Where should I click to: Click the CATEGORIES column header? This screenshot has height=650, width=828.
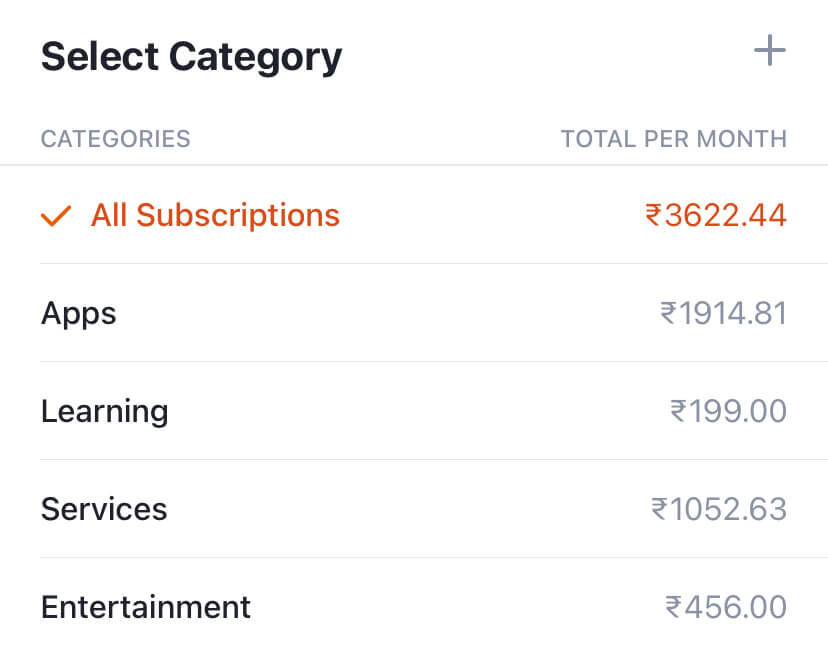[x=115, y=139]
